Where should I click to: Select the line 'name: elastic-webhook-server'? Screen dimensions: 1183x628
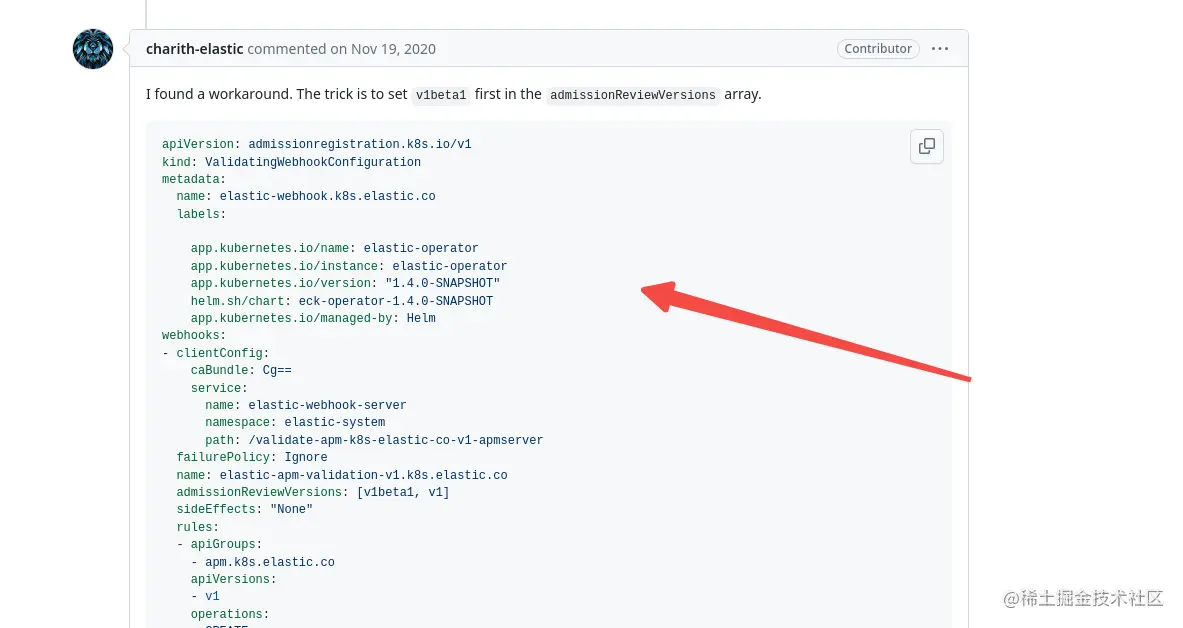[x=306, y=405]
